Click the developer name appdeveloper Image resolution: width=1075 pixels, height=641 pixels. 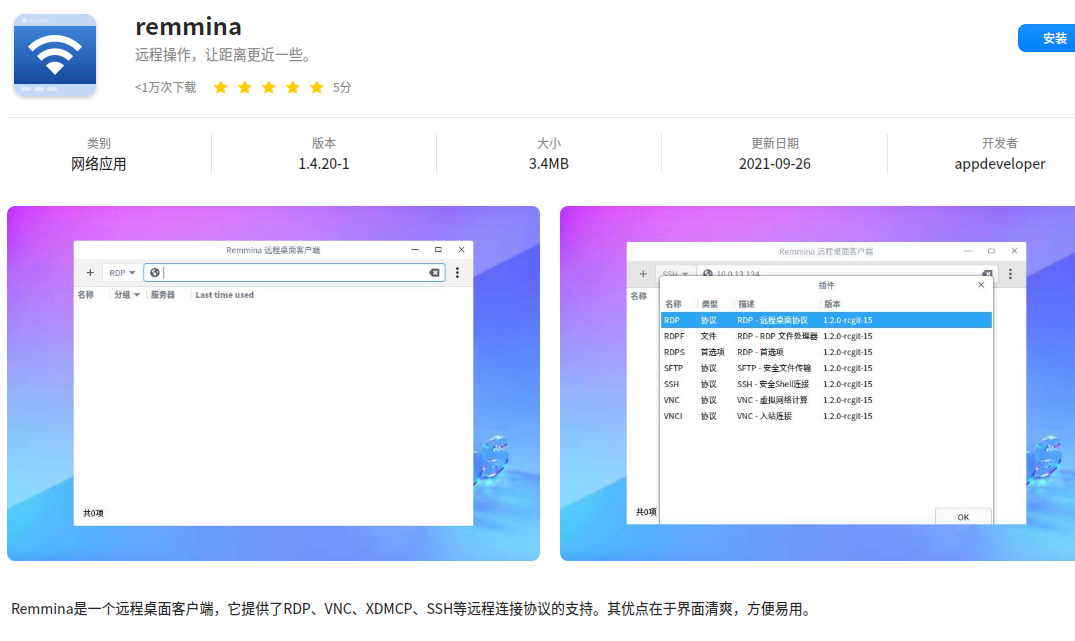click(1000, 164)
